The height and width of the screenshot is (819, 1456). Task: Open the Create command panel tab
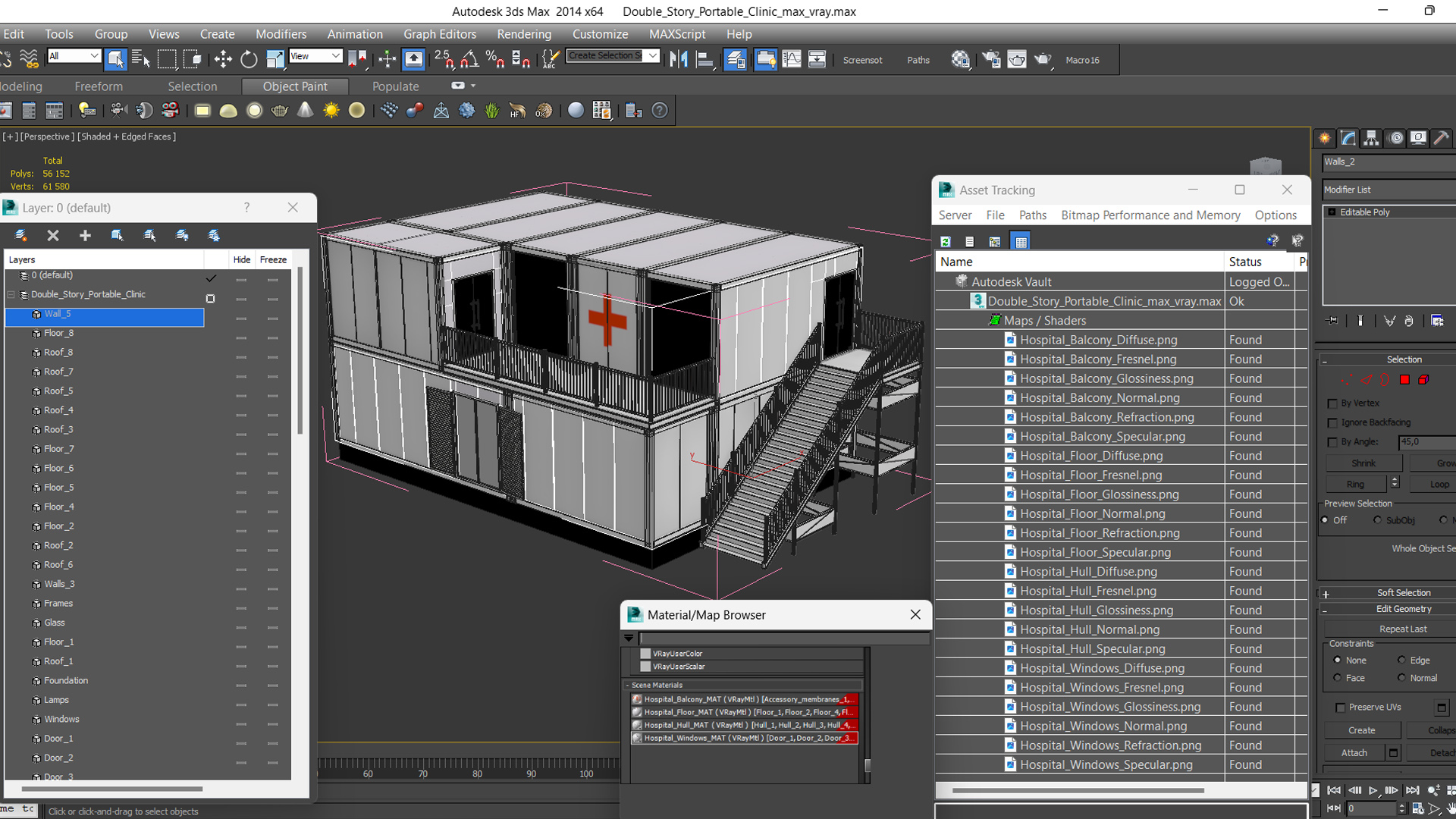1325,138
